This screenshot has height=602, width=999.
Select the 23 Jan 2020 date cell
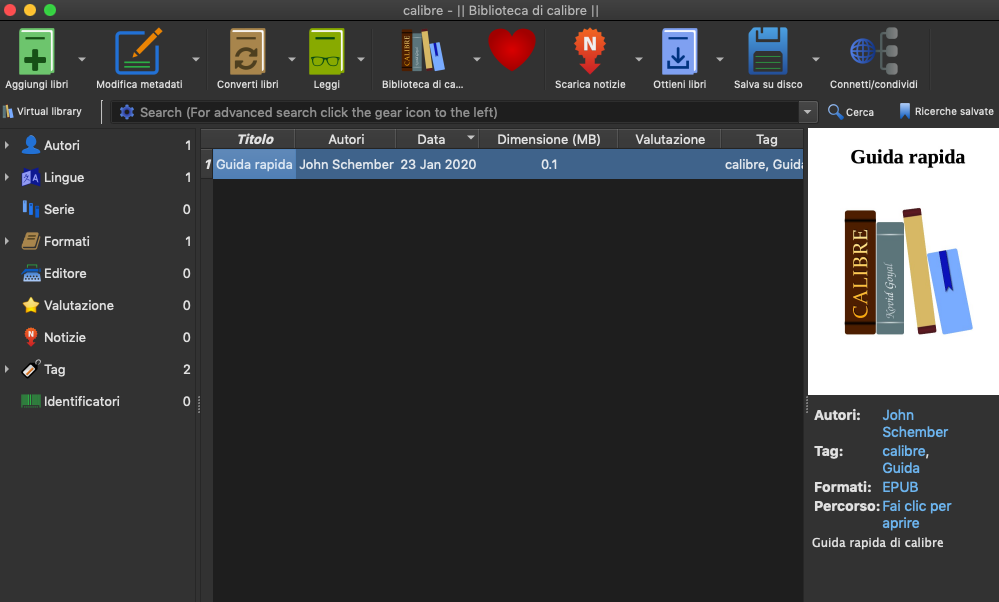tap(438, 164)
